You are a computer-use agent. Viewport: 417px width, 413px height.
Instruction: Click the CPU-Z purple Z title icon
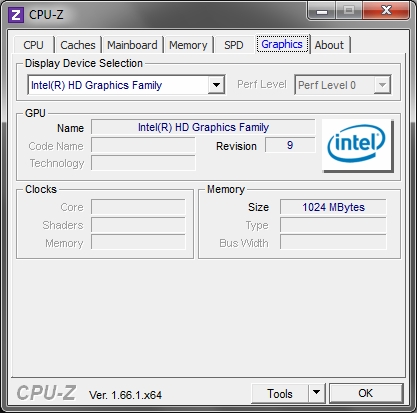point(16,15)
